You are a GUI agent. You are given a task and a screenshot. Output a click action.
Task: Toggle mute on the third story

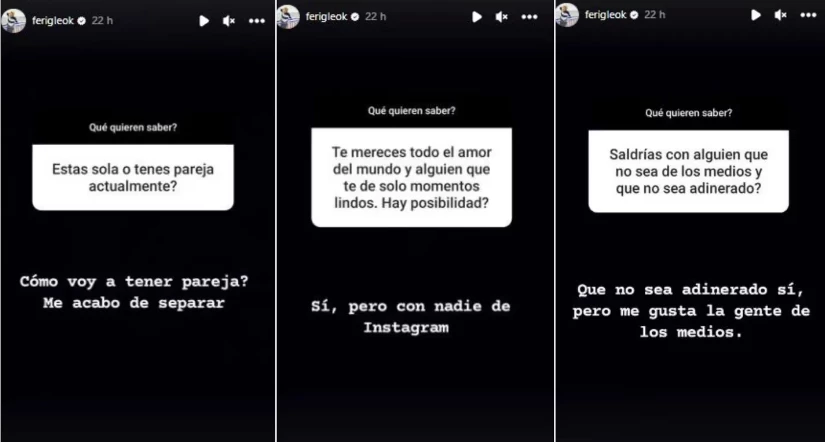[x=781, y=15]
